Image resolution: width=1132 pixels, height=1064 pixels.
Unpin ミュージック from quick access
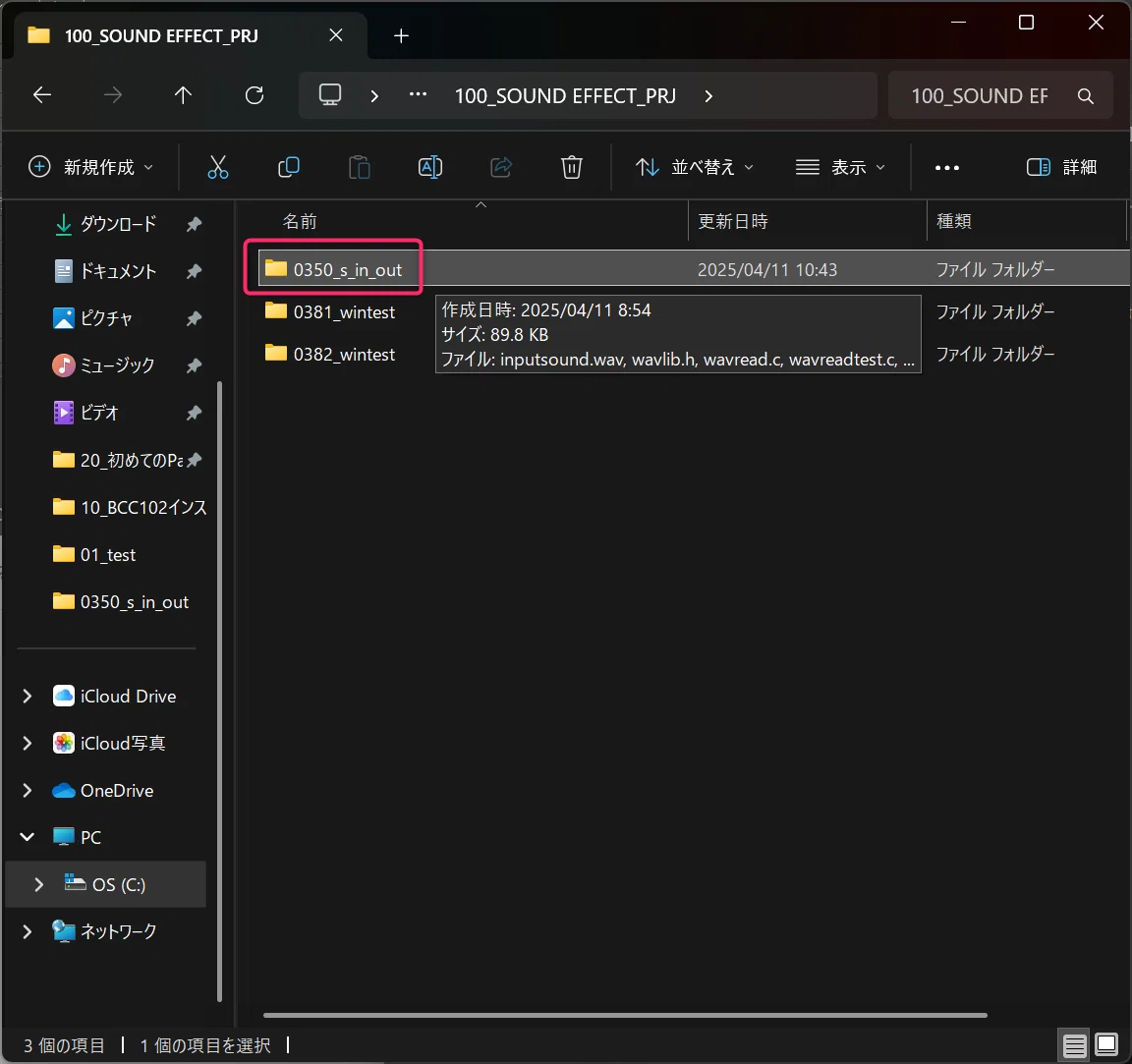[x=194, y=366]
